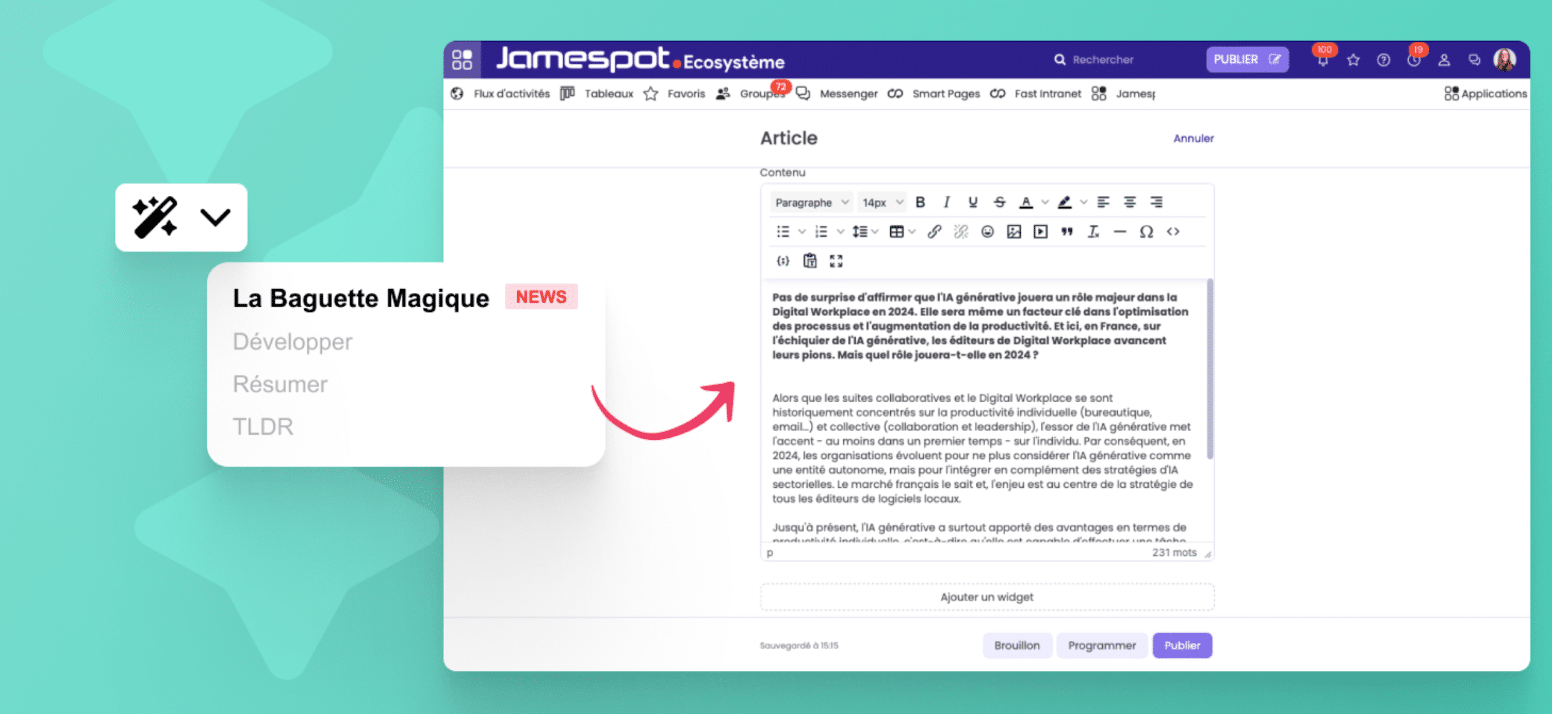
Task: Open the app launcher grid icon
Action: point(461,59)
